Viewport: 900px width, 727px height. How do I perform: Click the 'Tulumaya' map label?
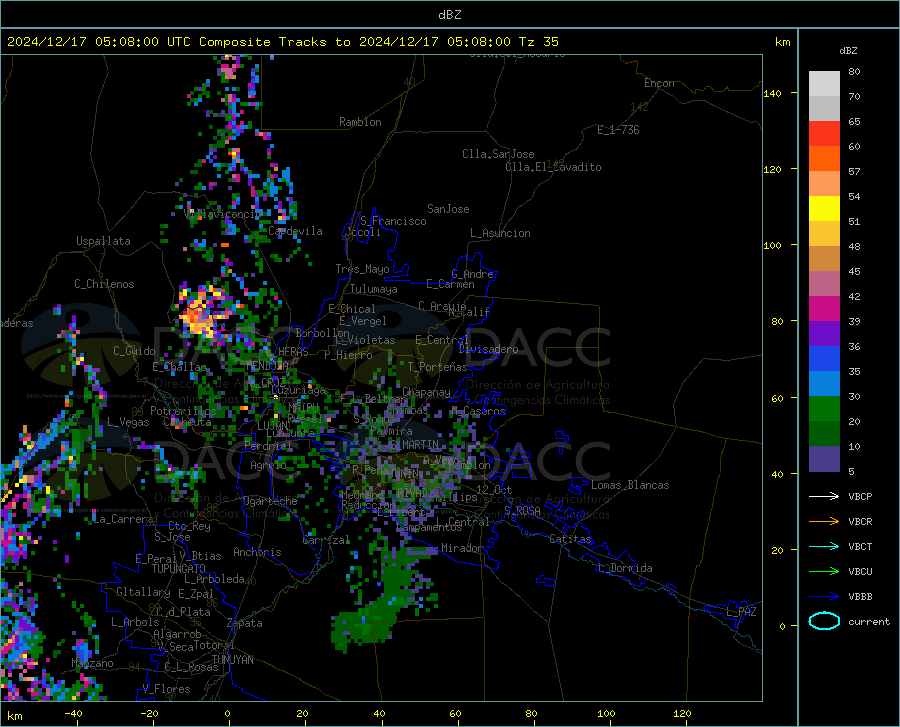(x=374, y=289)
